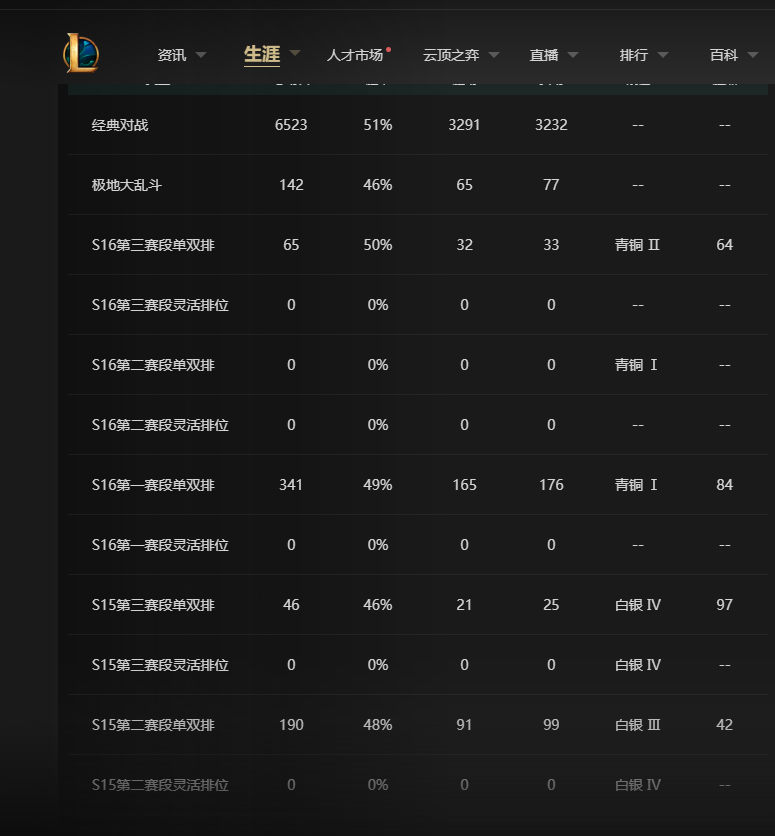Click the 97 points value
The width and height of the screenshot is (775, 836).
pos(724,605)
